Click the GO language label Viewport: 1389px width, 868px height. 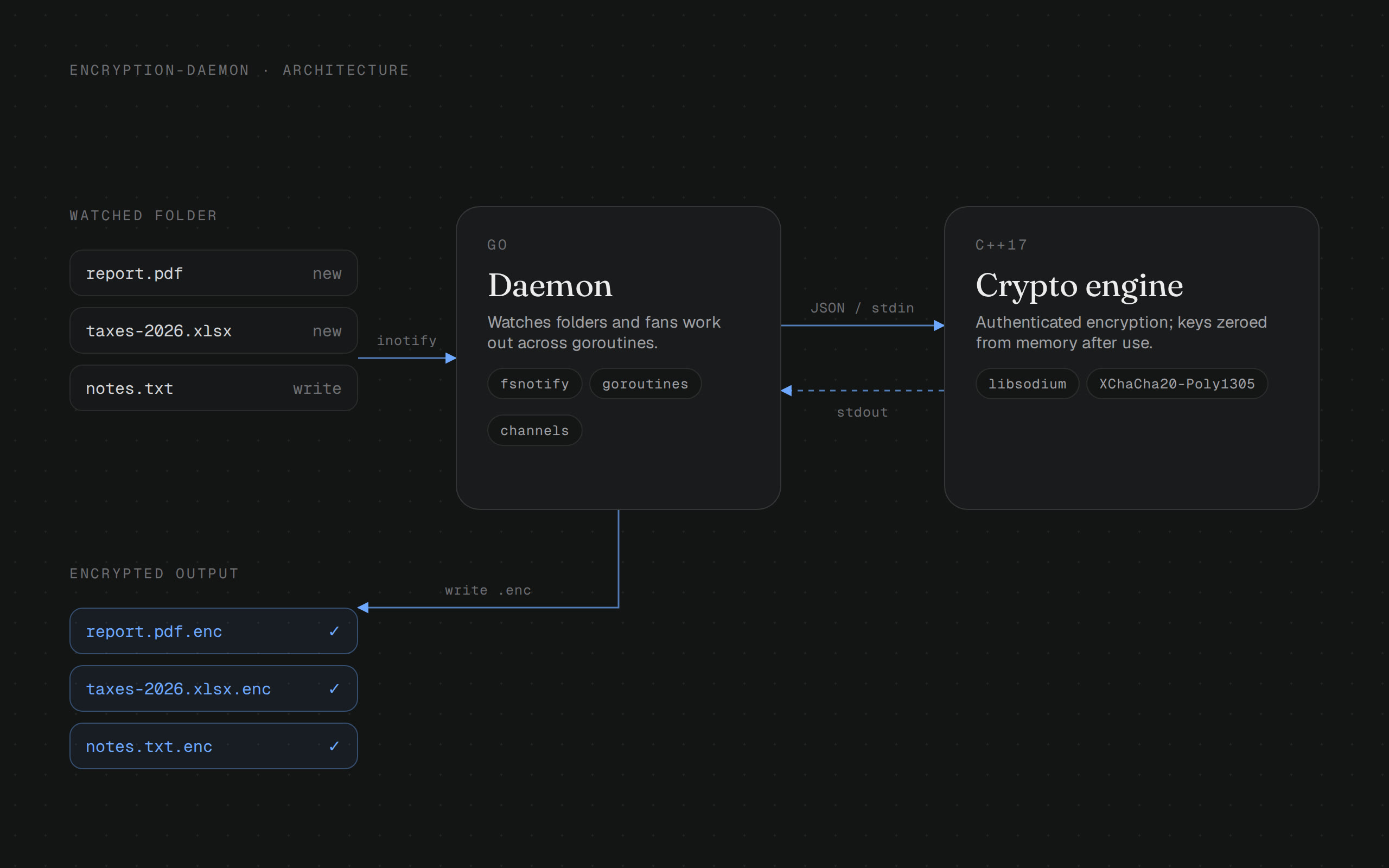(x=497, y=245)
